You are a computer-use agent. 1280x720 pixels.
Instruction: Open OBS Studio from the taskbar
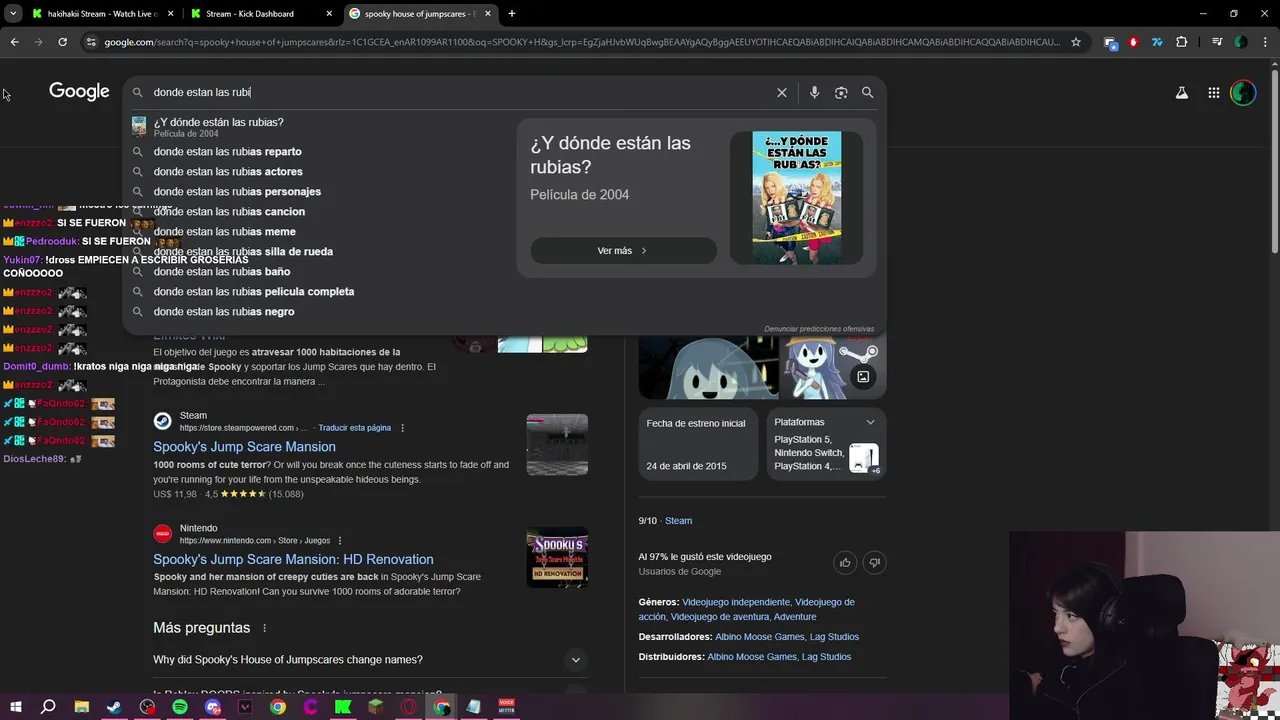(x=147, y=707)
